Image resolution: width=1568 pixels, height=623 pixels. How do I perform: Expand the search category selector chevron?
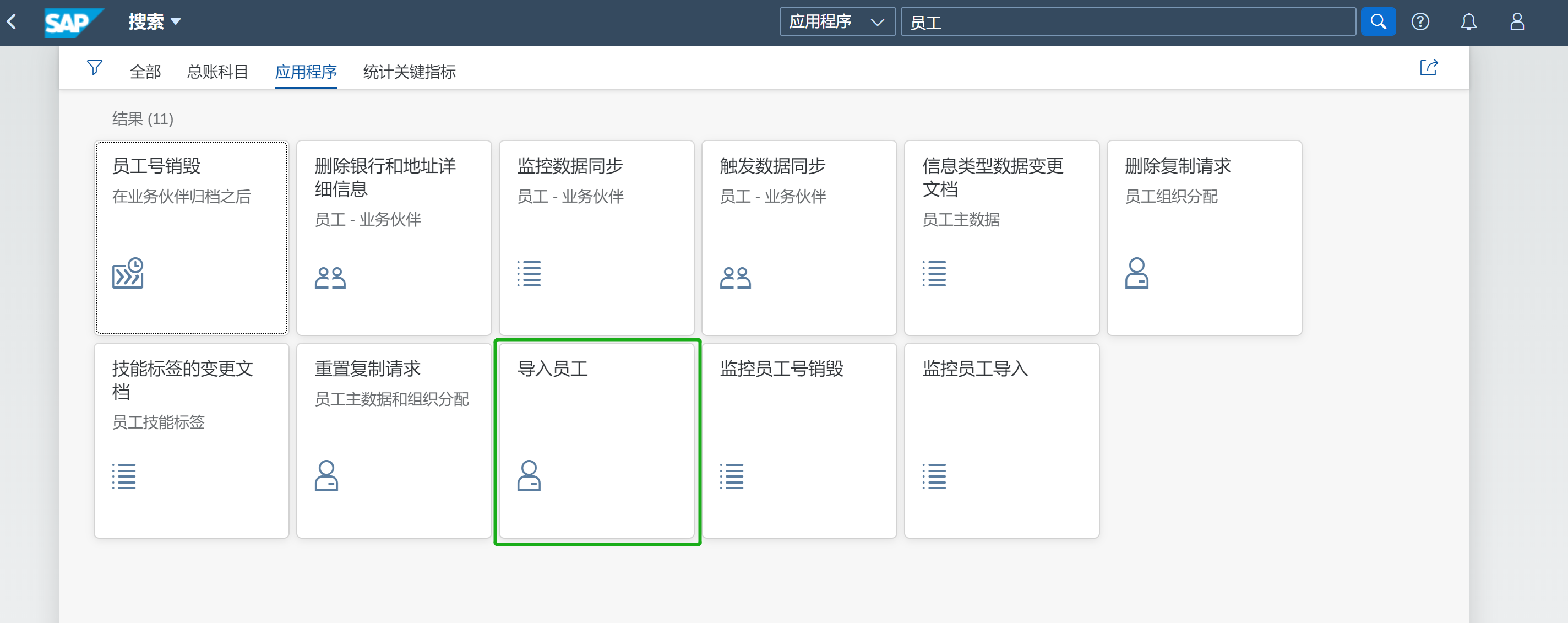[878, 22]
